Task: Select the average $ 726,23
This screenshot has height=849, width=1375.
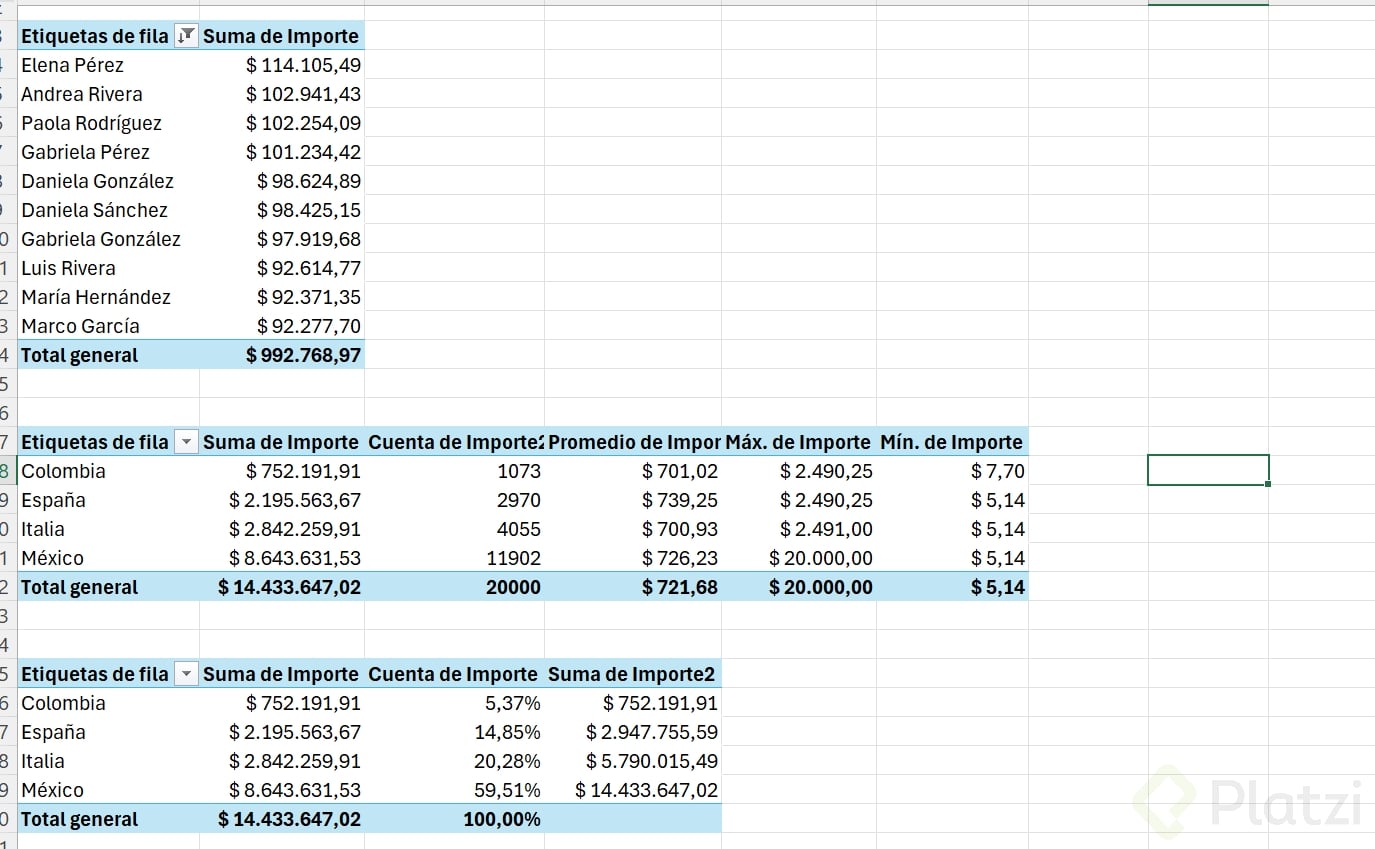Action: (680, 558)
